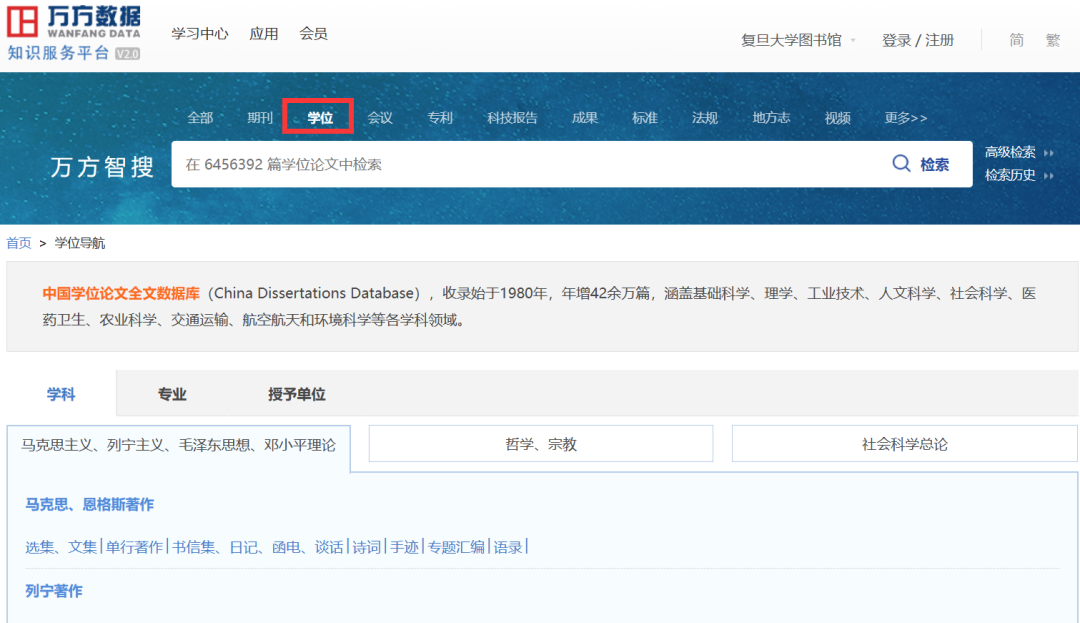1080x623 pixels.
Task: Select 马克思主义、列宁主义 subject category
Action: (x=178, y=445)
